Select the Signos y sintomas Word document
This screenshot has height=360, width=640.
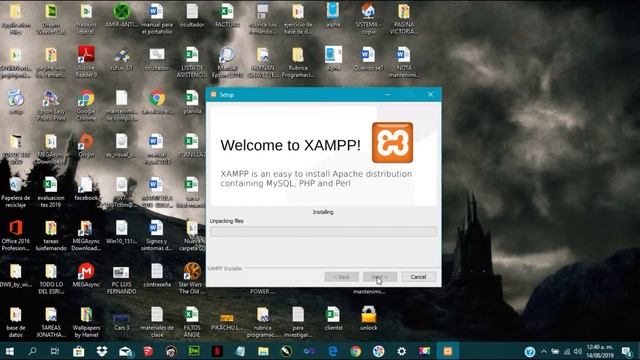tap(157, 236)
